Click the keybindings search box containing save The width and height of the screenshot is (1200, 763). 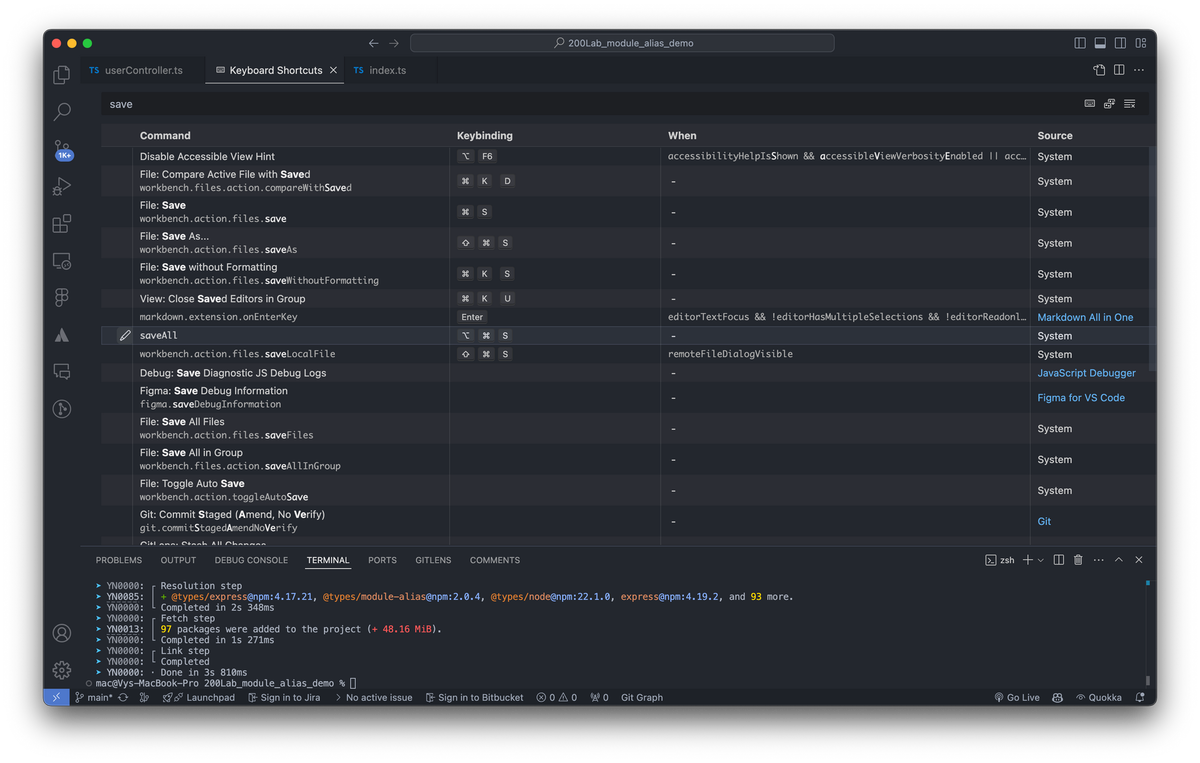point(400,103)
